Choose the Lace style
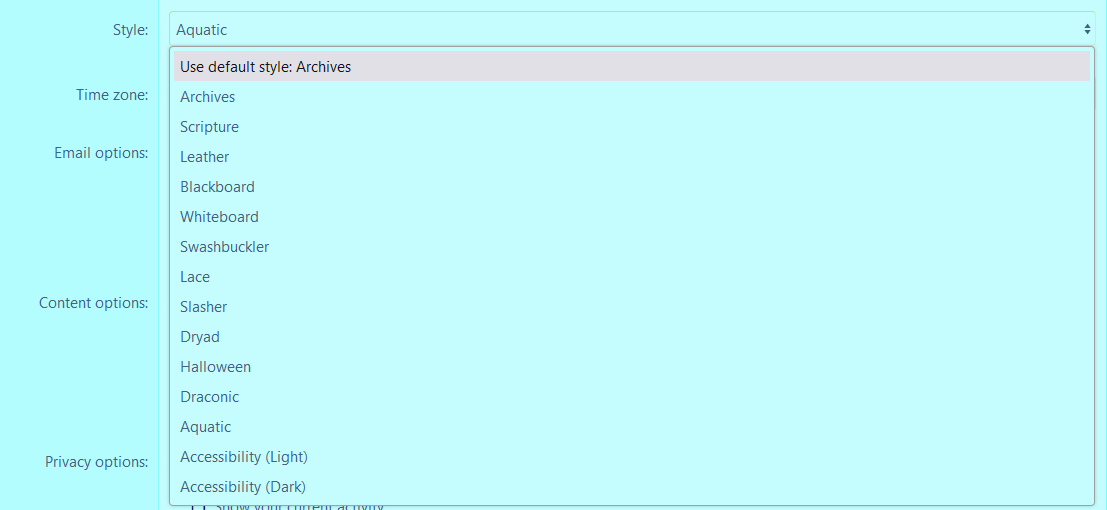1107x510 pixels. tap(632, 277)
